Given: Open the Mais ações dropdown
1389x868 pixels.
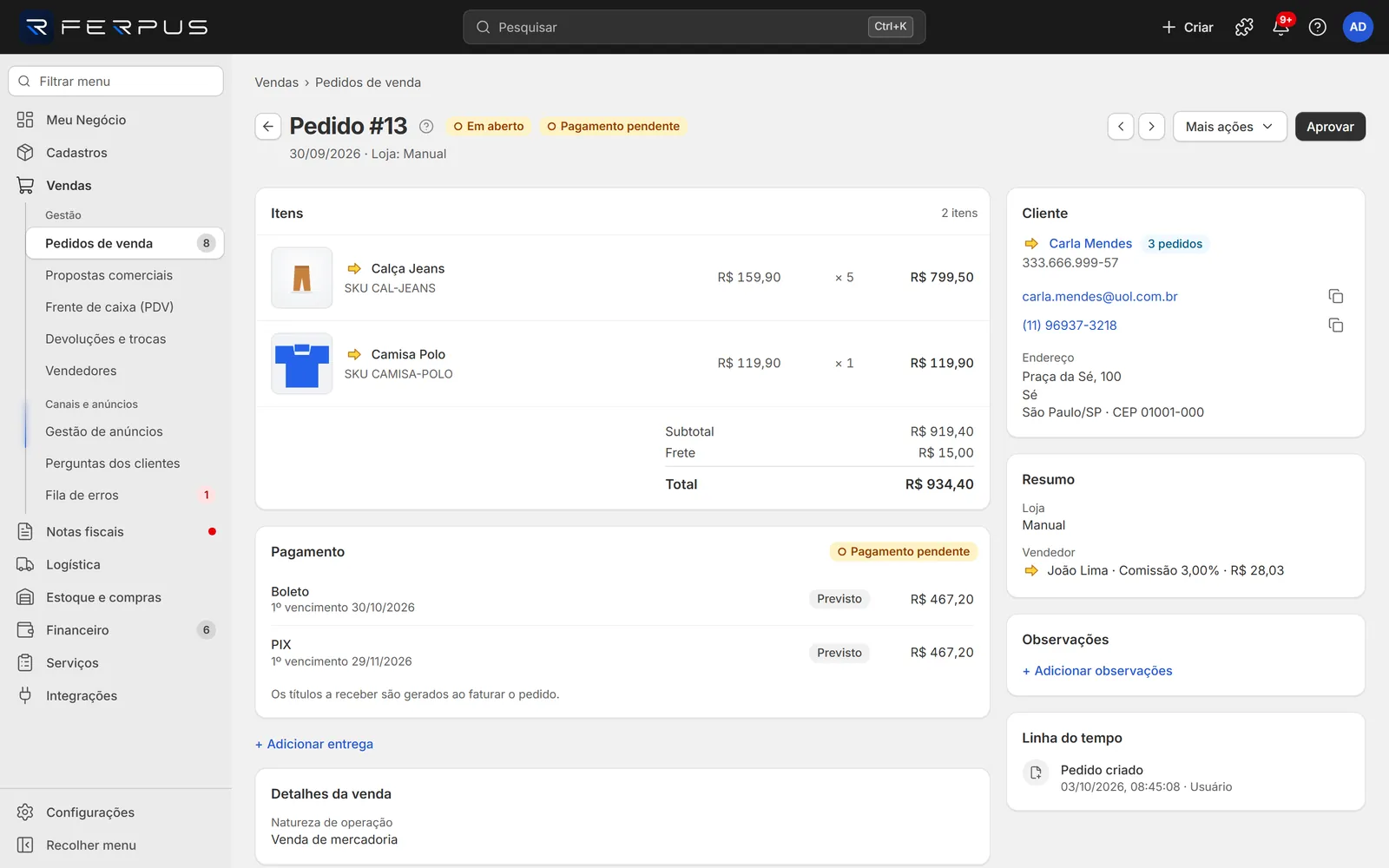Looking at the screenshot, I should coord(1229,127).
